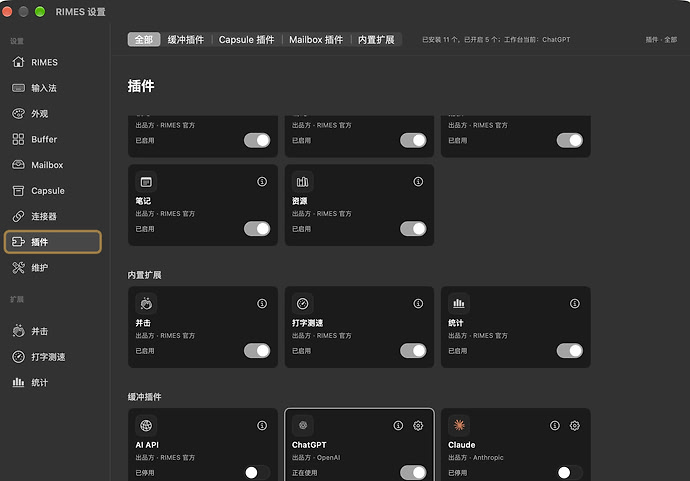Select the ChatGPT plugin card
690x481 pixels.
(359, 444)
